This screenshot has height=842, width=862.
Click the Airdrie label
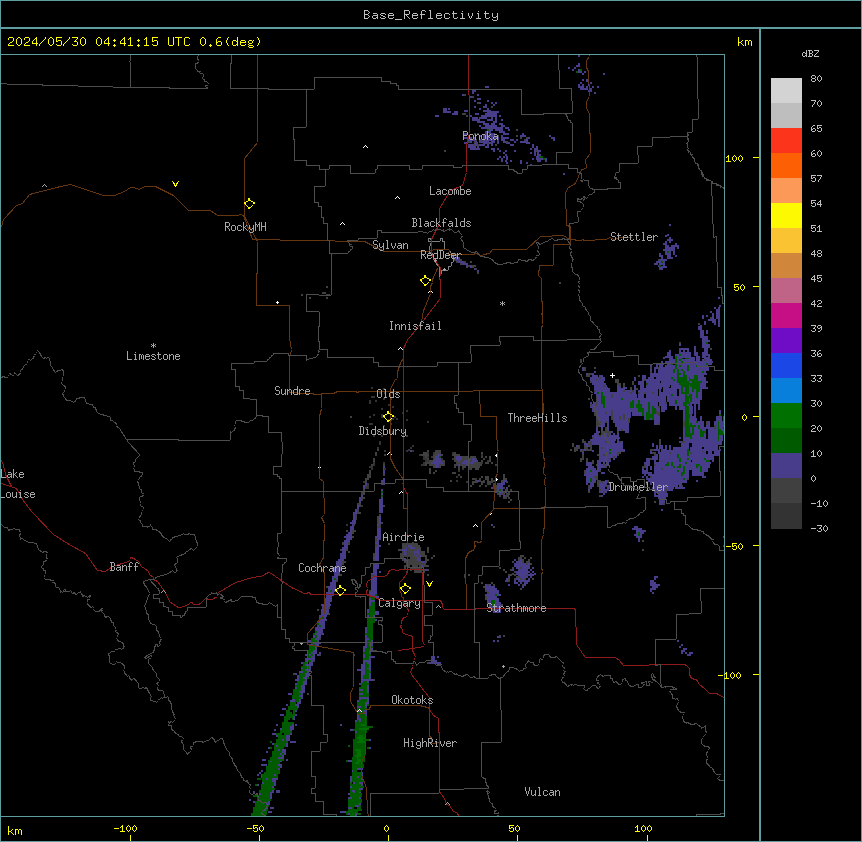(403, 537)
